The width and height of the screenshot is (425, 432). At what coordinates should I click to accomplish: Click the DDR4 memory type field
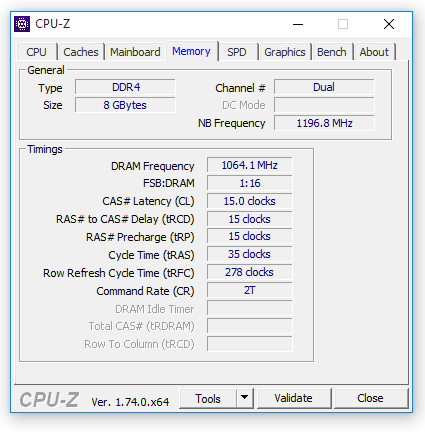tap(125, 87)
